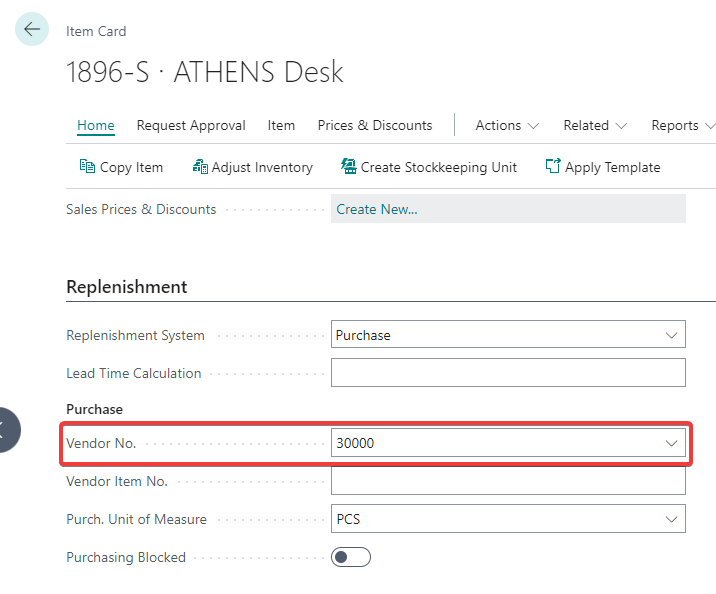716x594 pixels.
Task: Click the left-edge collapse arrow
Action: 5,430
